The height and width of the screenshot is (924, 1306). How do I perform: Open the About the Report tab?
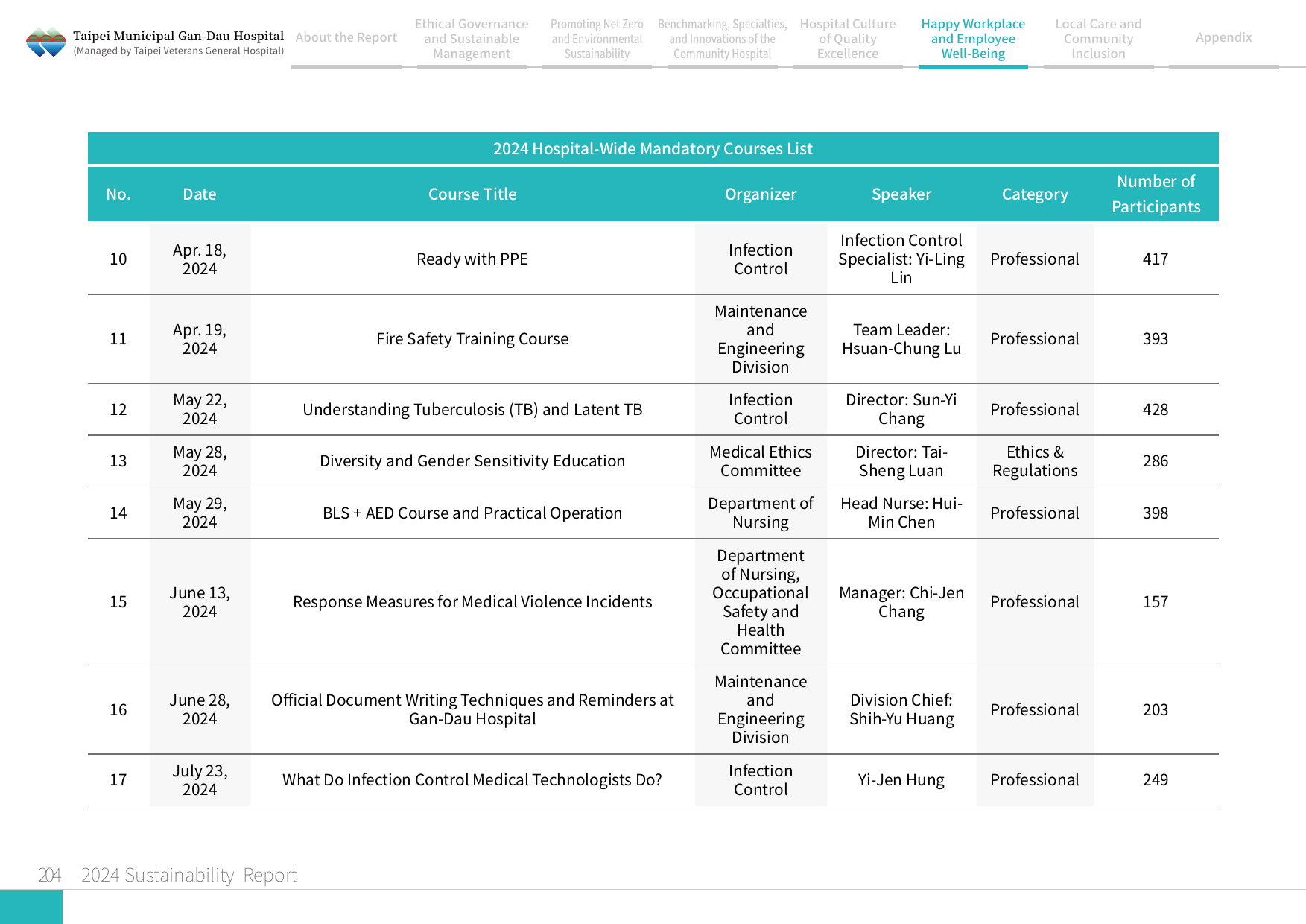pyautogui.click(x=346, y=37)
